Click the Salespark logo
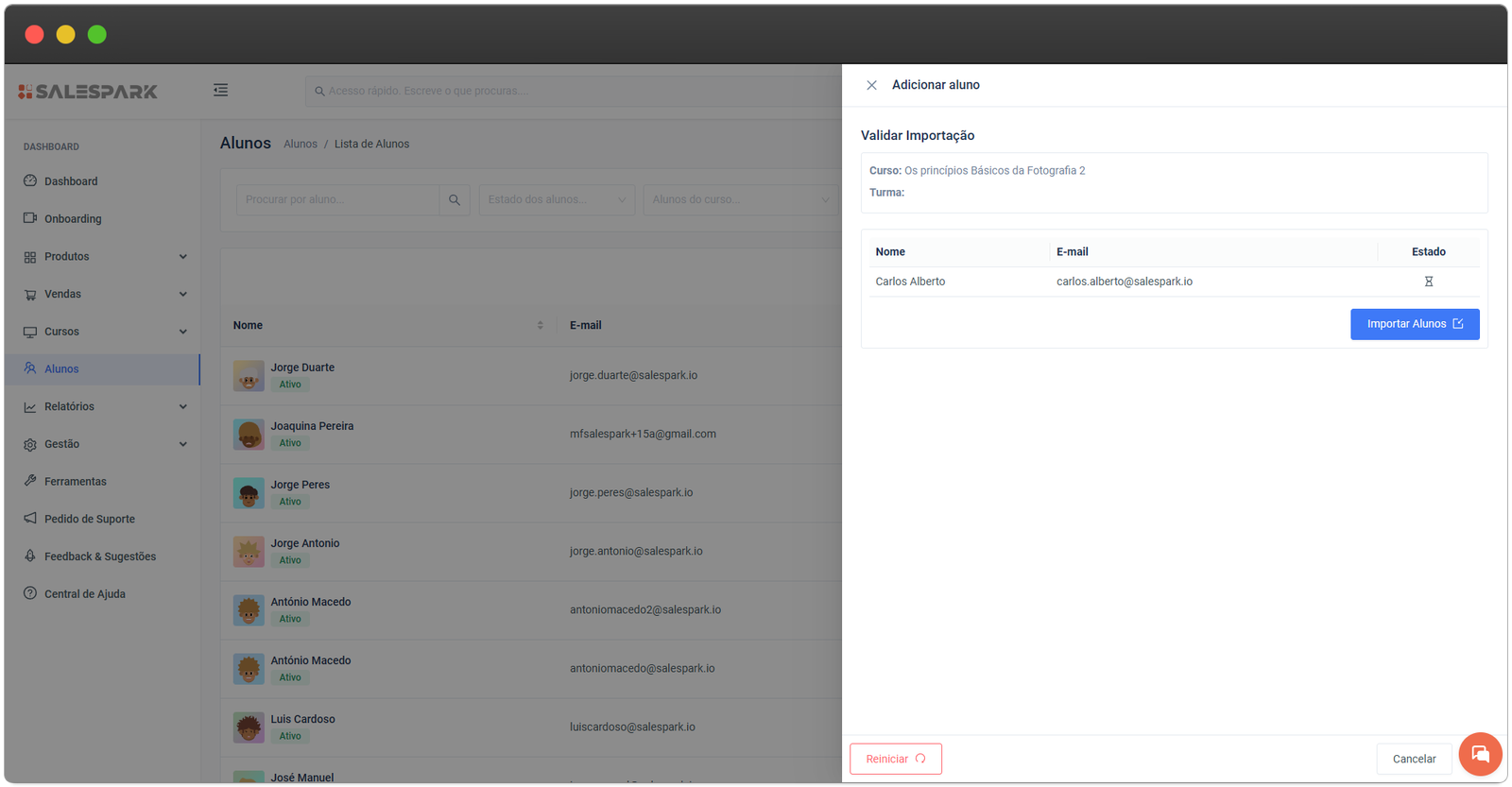Screen dimensions: 1512x787 click(x=88, y=92)
